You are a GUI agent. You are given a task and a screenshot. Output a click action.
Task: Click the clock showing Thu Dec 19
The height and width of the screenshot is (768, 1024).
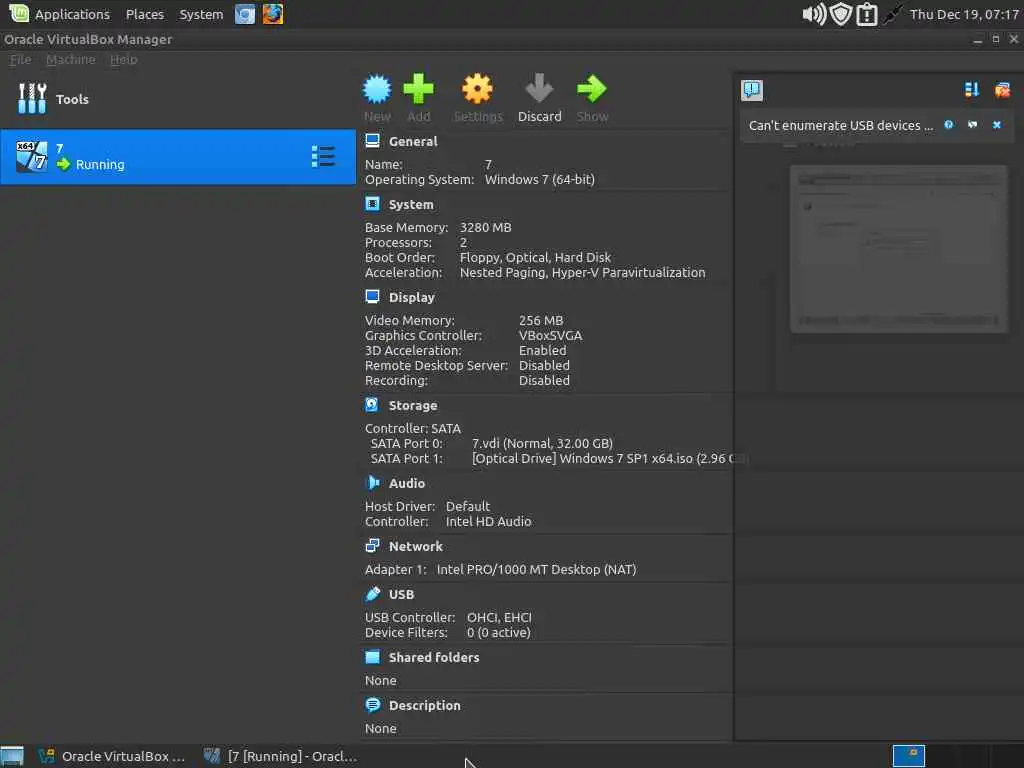tap(964, 14)
